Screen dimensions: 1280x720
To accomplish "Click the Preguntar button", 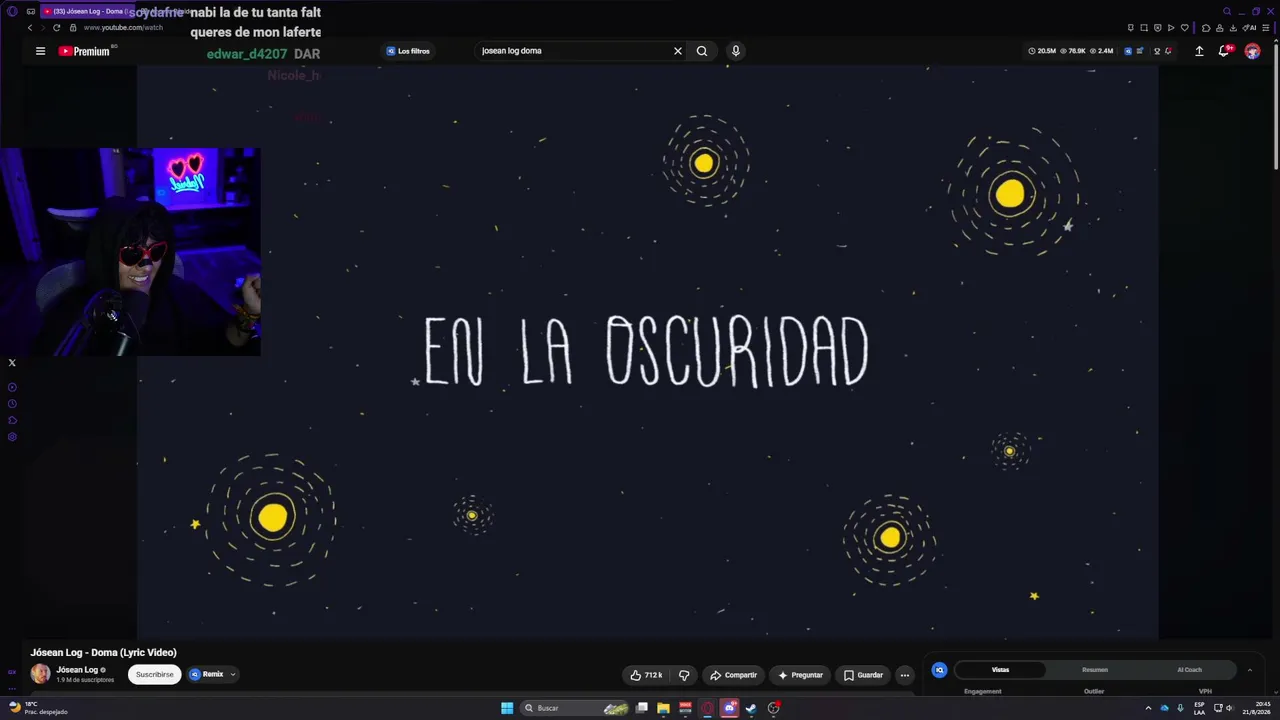I will click(x=800, y=675).
